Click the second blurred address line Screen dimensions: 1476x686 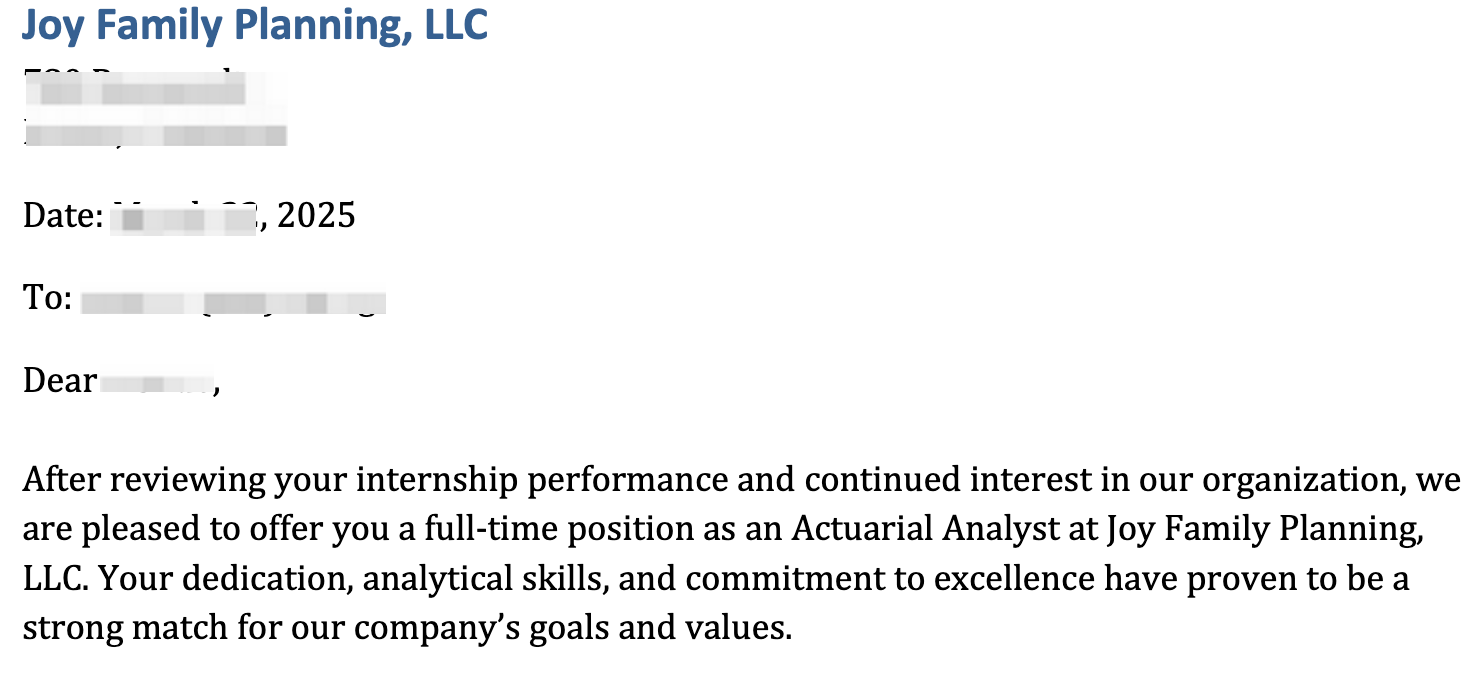tap(156, 132)
